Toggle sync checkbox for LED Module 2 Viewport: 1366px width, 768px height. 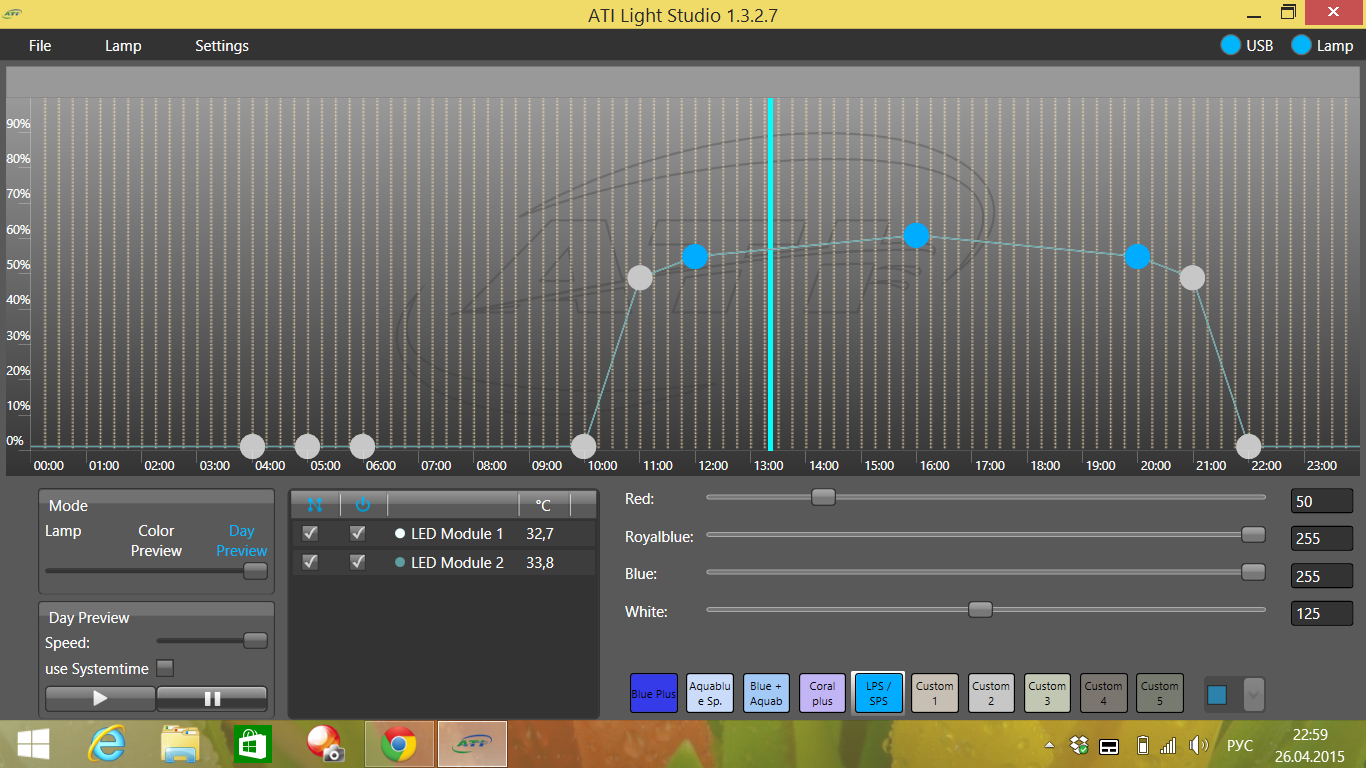[x=310, y=562]
